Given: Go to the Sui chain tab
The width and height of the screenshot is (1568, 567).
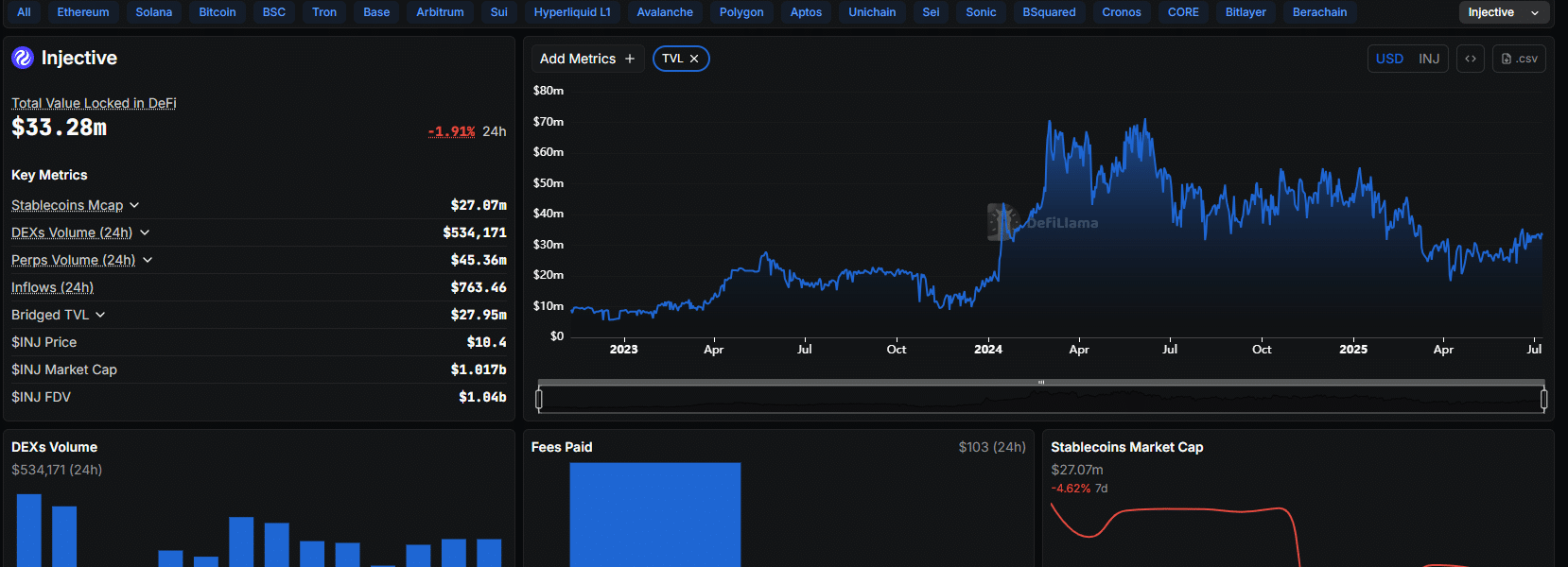Looking at the screenshot, I should point(499,12).
